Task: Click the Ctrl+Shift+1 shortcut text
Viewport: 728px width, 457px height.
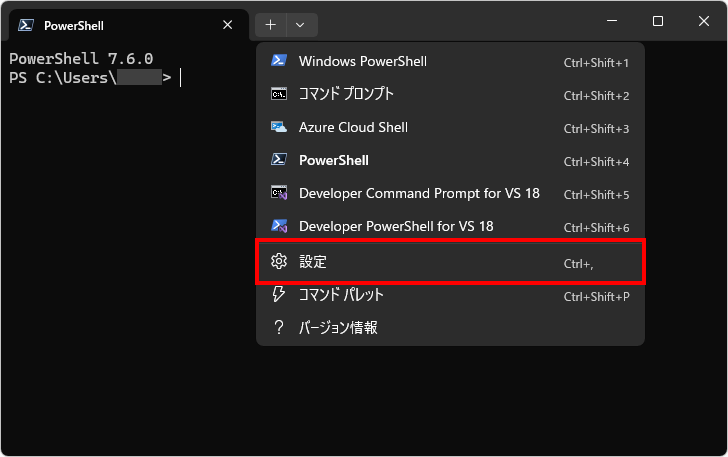Action: coord(597,63)
